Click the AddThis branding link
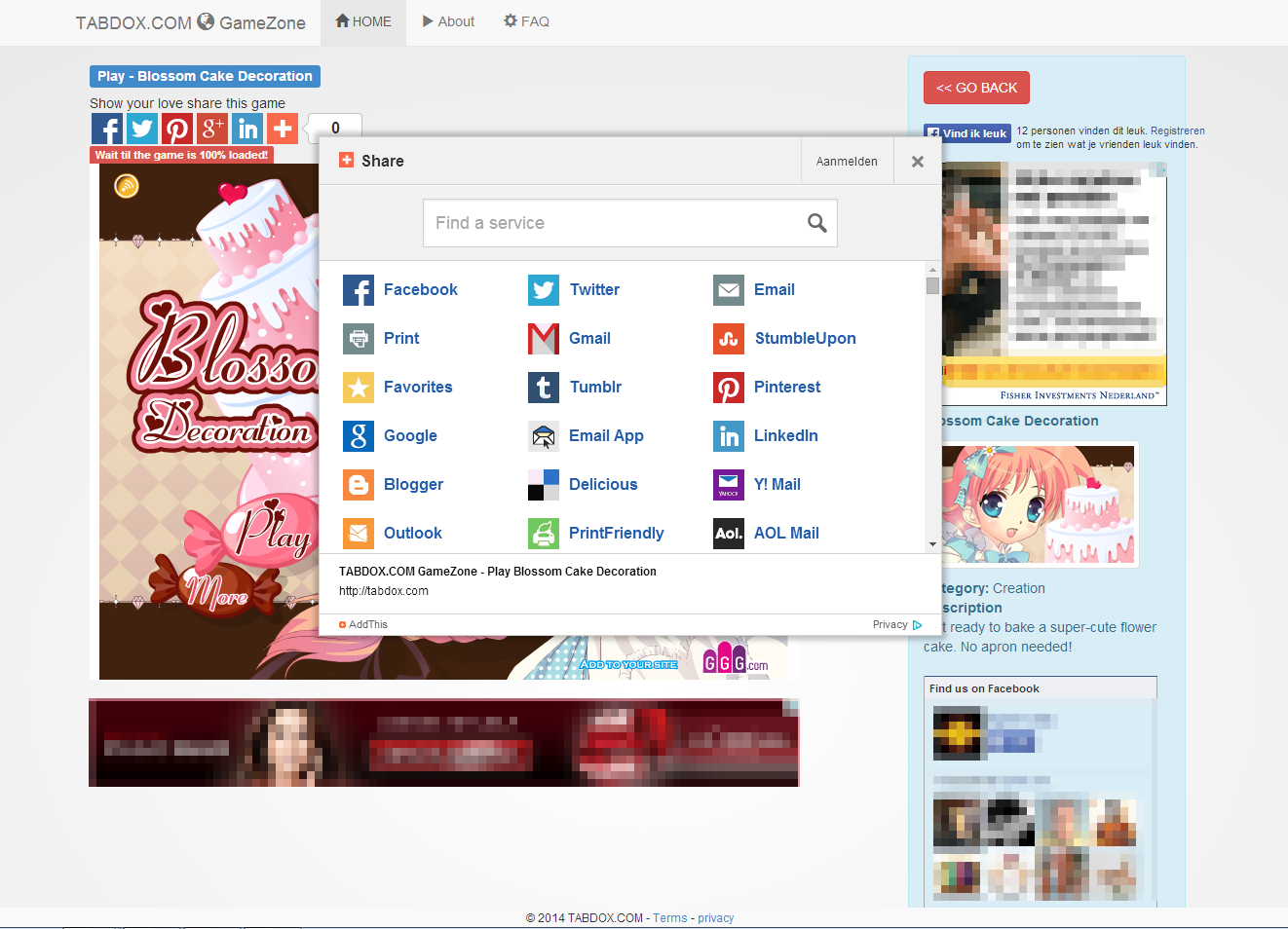1288x929 pixels. (x=363, y=625)
